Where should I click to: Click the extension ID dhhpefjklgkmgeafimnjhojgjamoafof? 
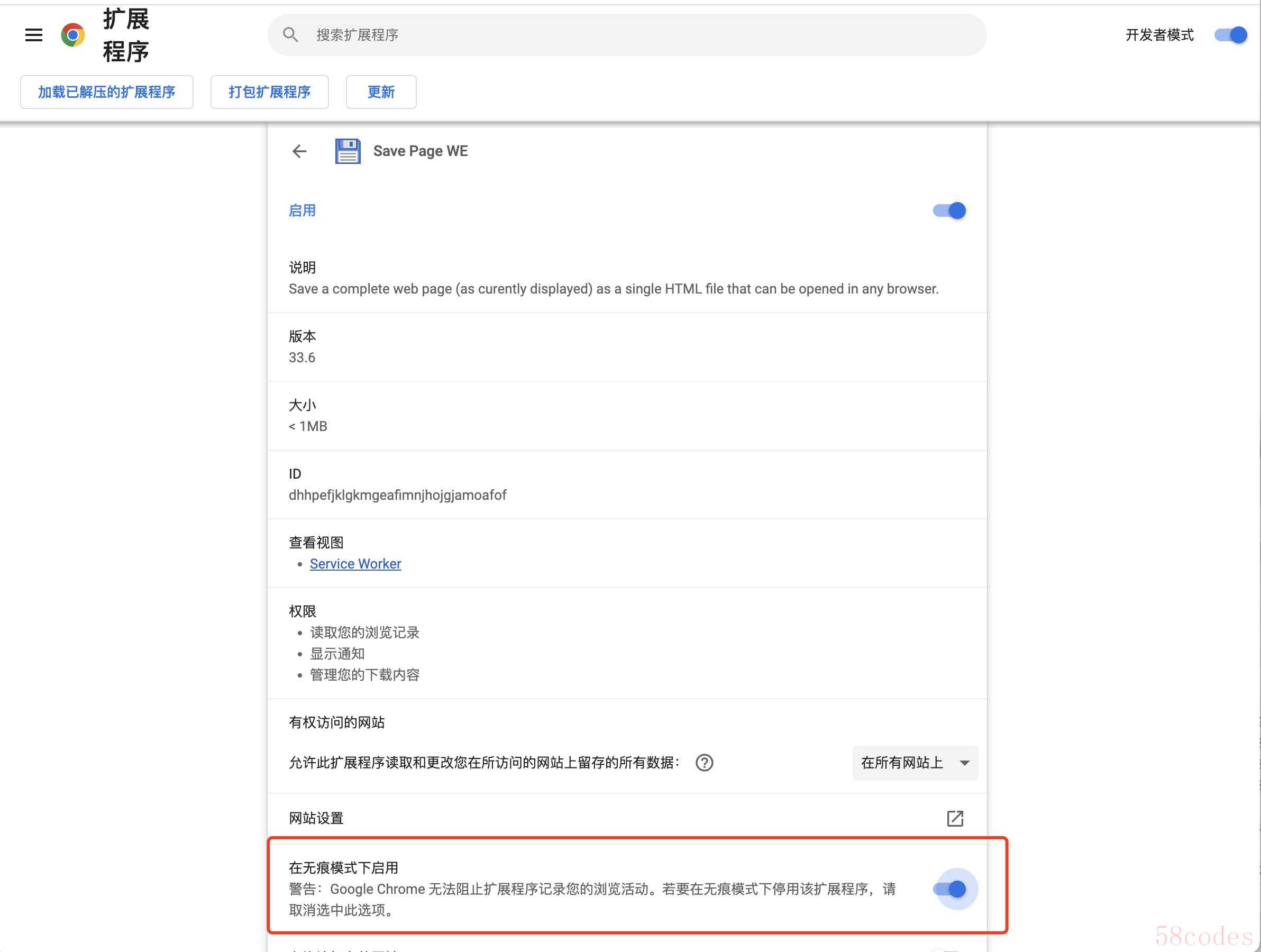pos(397,495)
